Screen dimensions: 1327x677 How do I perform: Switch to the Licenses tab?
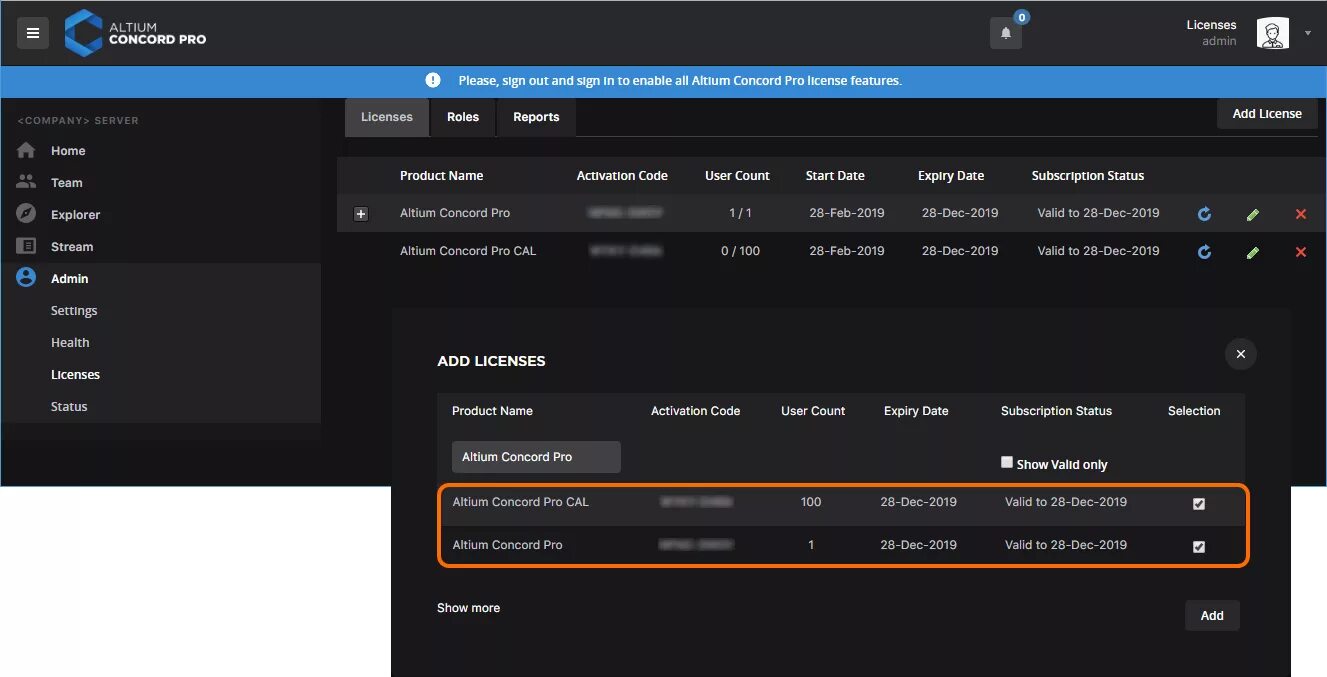387,117
